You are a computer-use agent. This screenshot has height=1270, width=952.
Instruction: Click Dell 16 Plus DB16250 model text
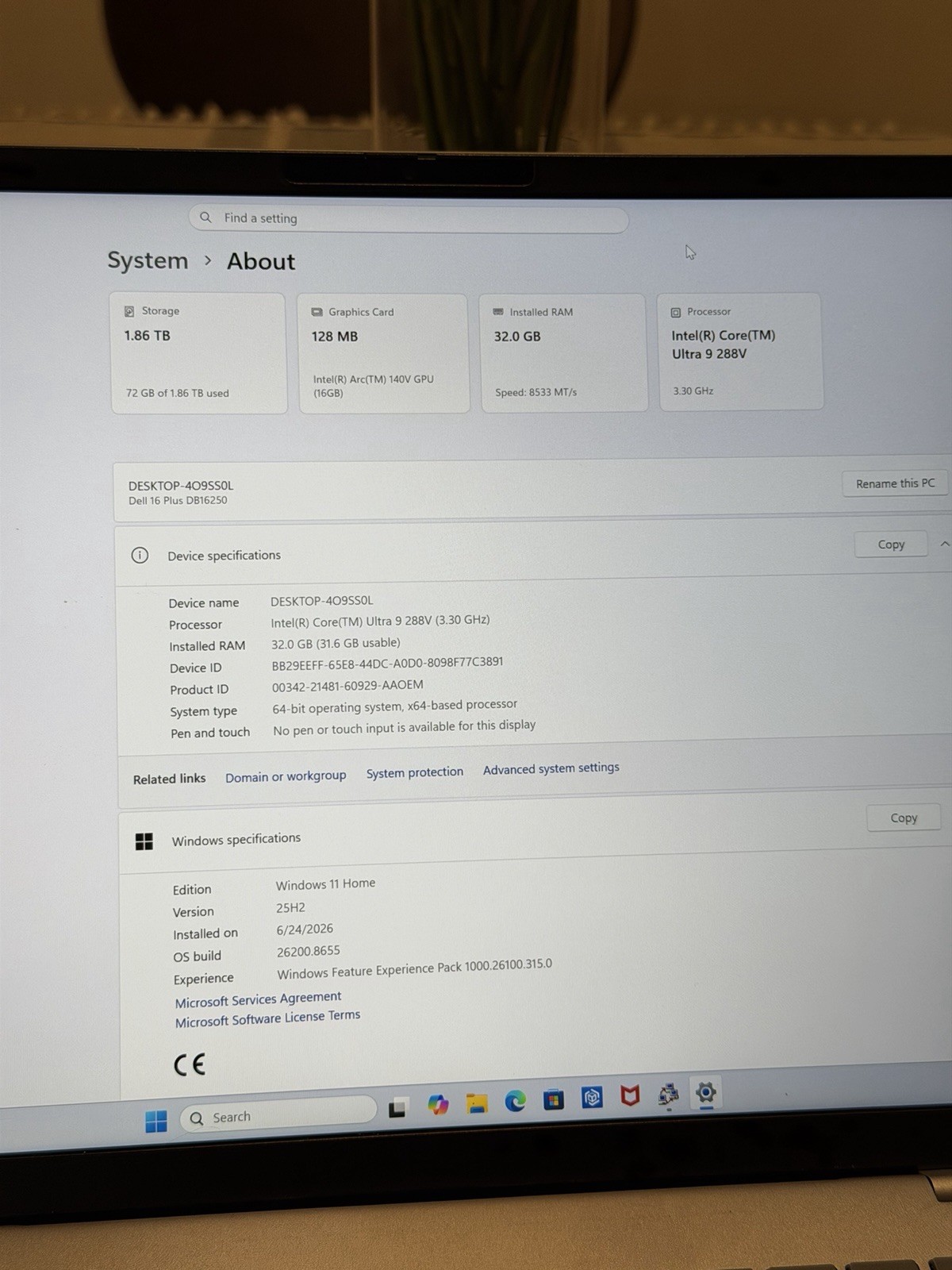178,501
